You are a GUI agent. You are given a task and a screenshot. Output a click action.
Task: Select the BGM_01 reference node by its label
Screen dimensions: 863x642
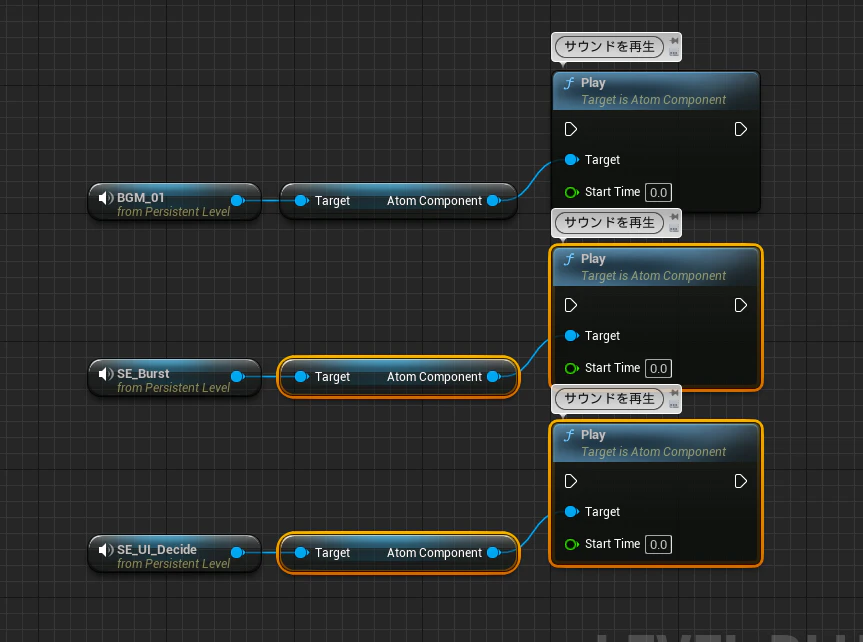[x=140, y=198]
